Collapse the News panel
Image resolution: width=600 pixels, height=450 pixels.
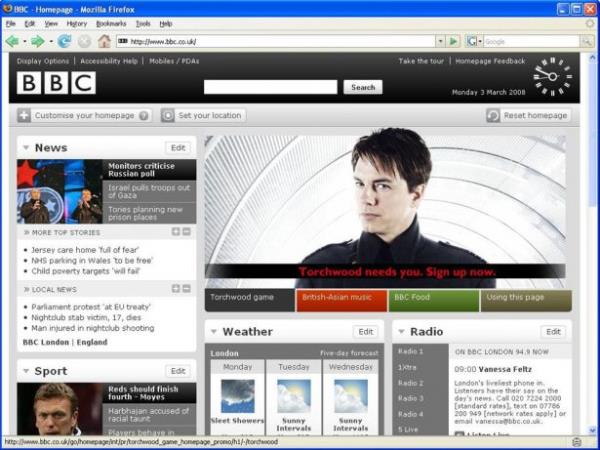tap(25, 148)
